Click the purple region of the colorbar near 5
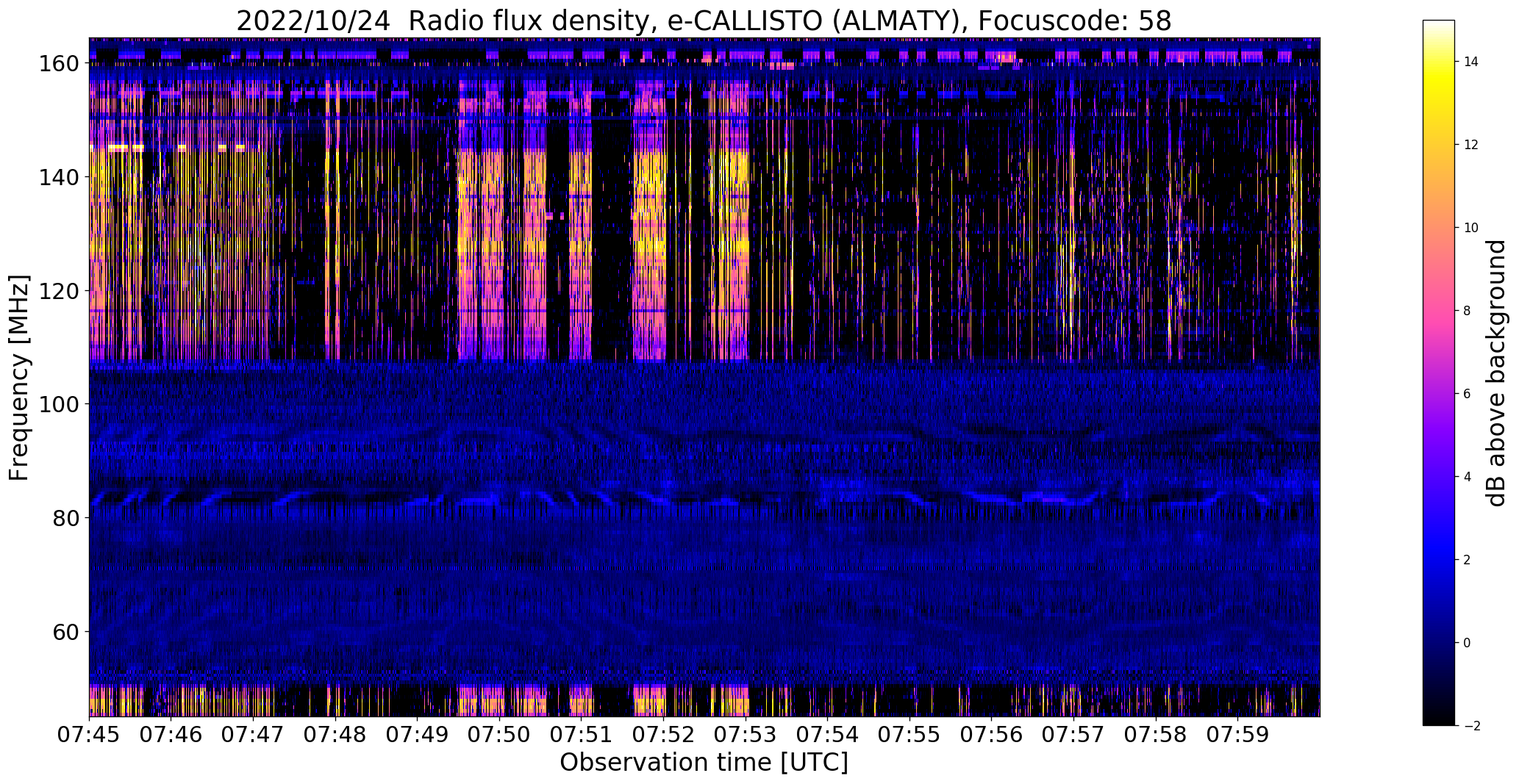 click(1439, 435)
